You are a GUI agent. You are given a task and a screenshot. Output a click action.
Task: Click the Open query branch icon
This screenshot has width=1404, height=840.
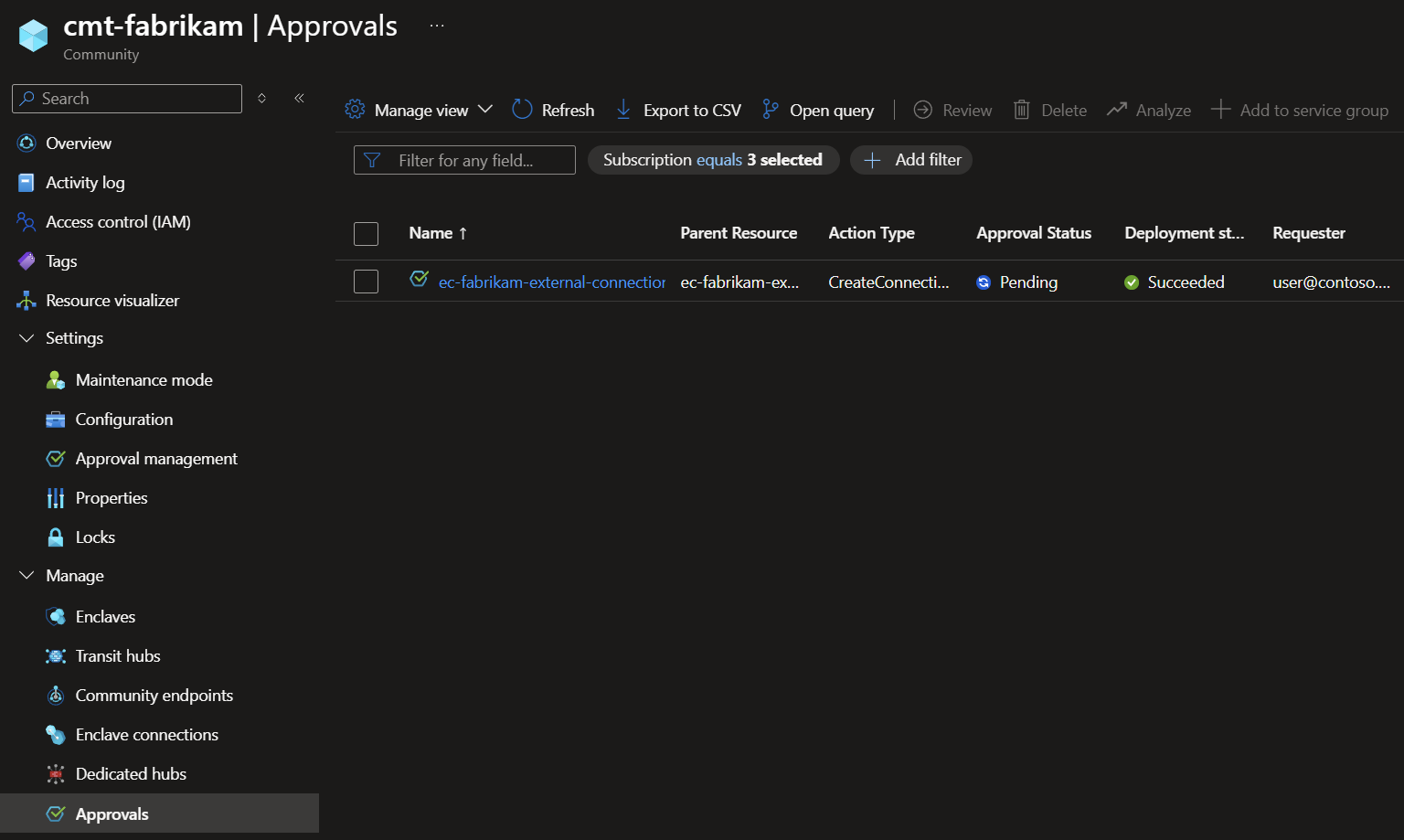(x=771, y=110)
